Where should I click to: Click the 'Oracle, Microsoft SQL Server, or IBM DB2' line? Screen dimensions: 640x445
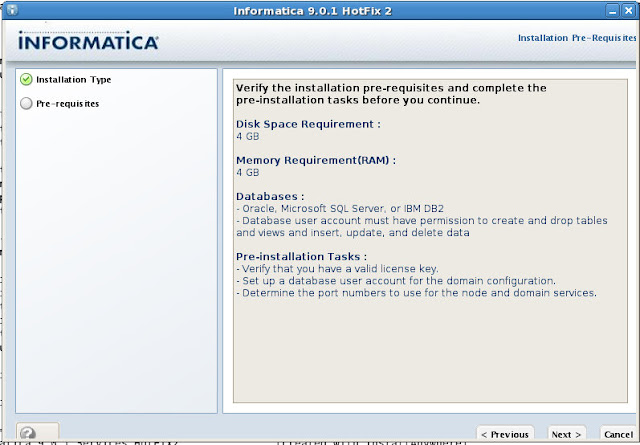340,209
